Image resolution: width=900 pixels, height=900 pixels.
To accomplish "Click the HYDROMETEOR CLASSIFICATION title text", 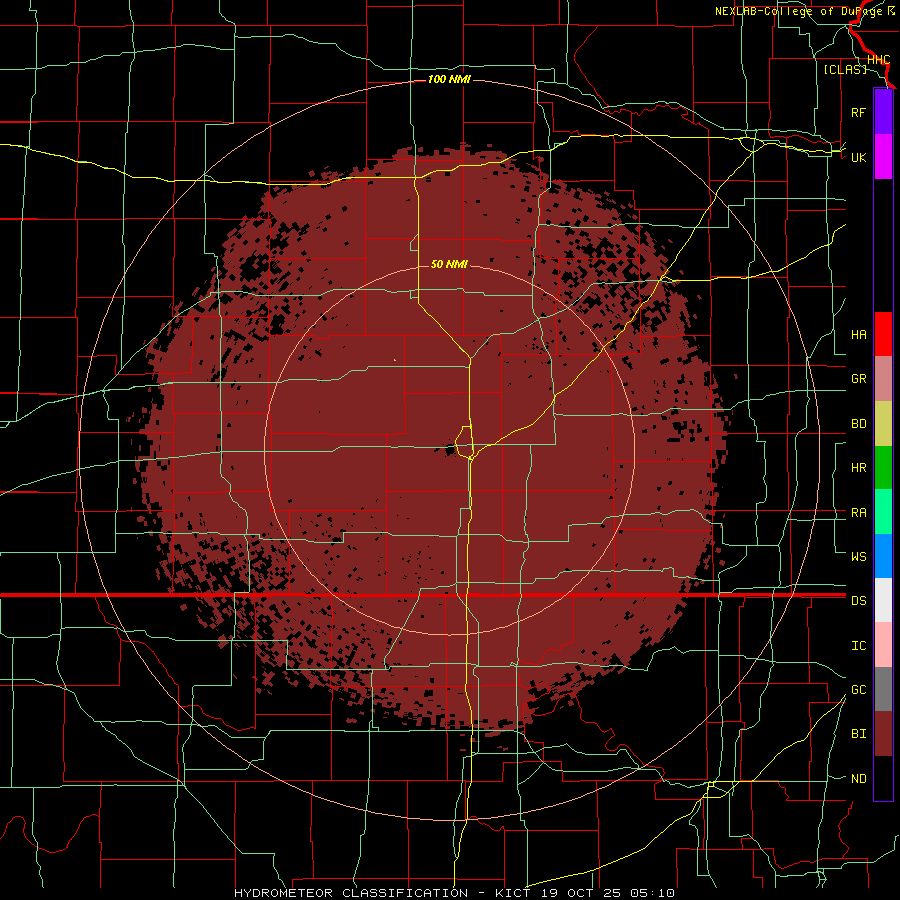I will point(351,893).
